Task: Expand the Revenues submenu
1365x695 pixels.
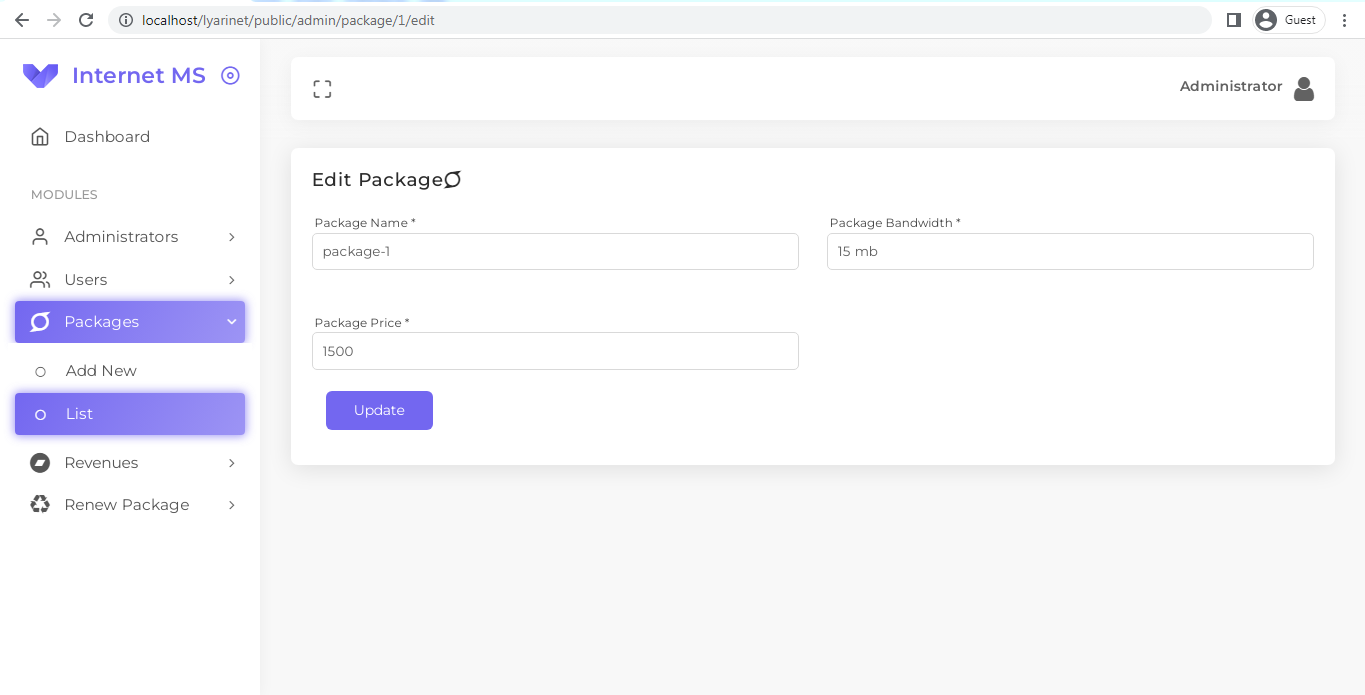Action: (231, 462)
